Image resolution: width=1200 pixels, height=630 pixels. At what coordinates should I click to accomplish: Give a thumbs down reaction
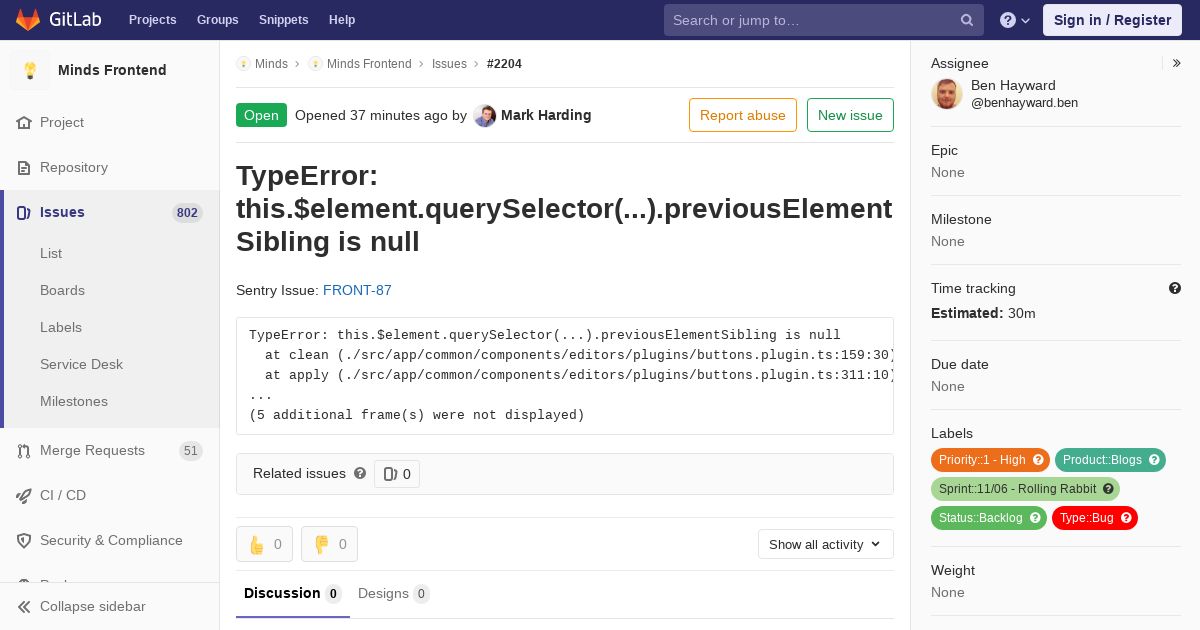329,544
